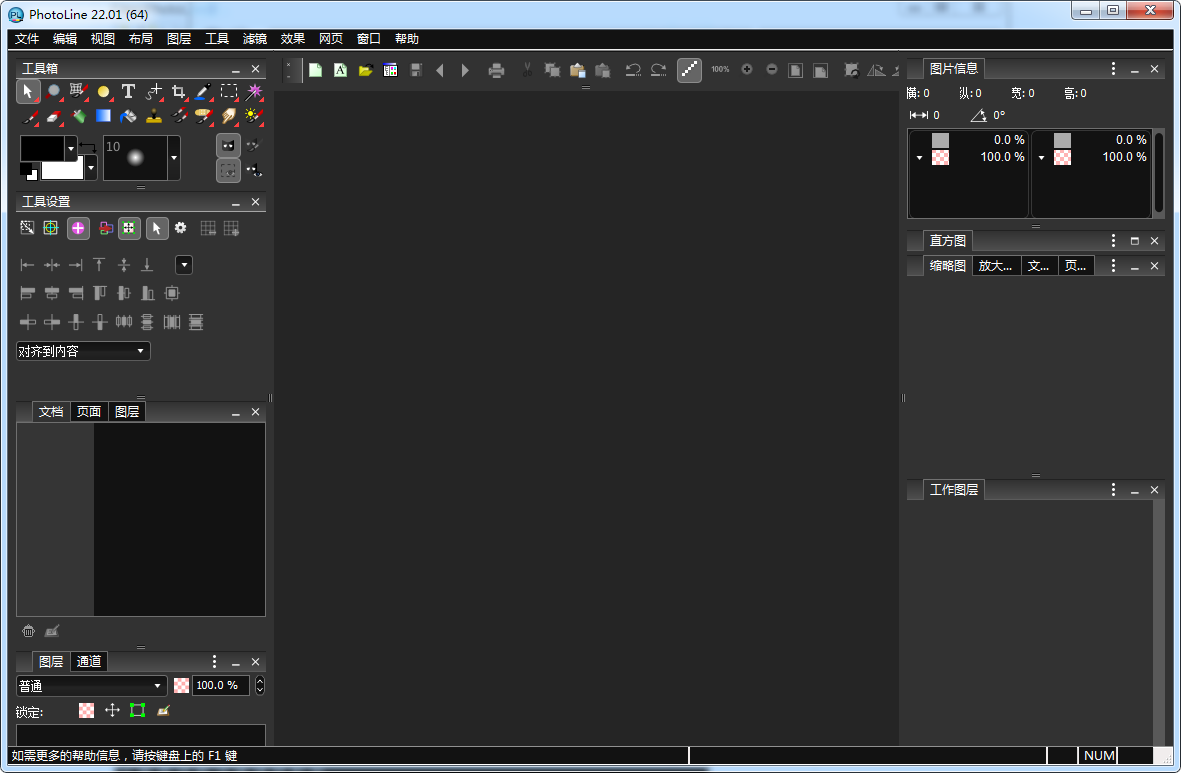Pick the Magic Wand tool
The width and height of the screenshot is (1181, 773).
254,91
